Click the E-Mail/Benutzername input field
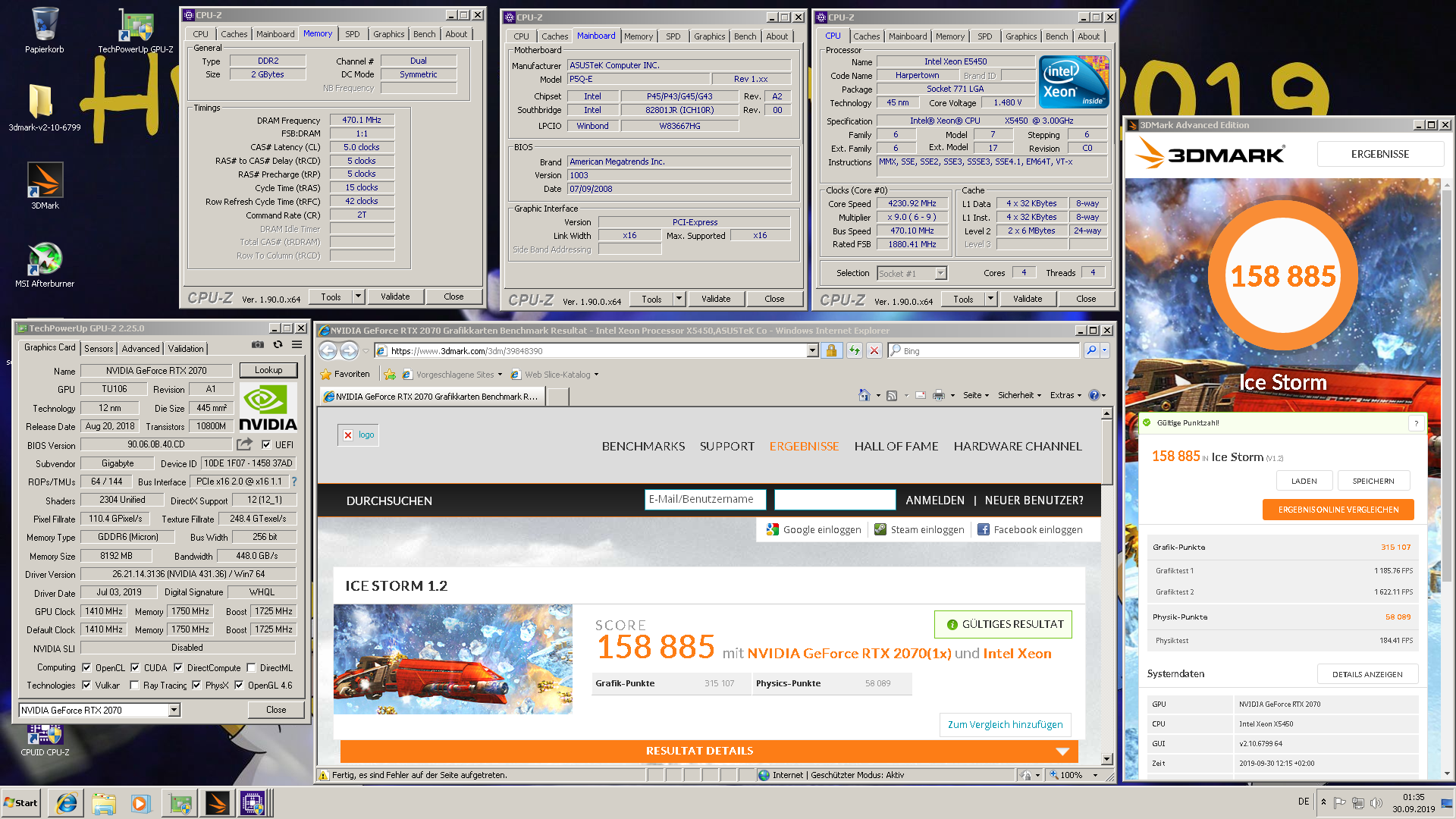 [705, 500]
